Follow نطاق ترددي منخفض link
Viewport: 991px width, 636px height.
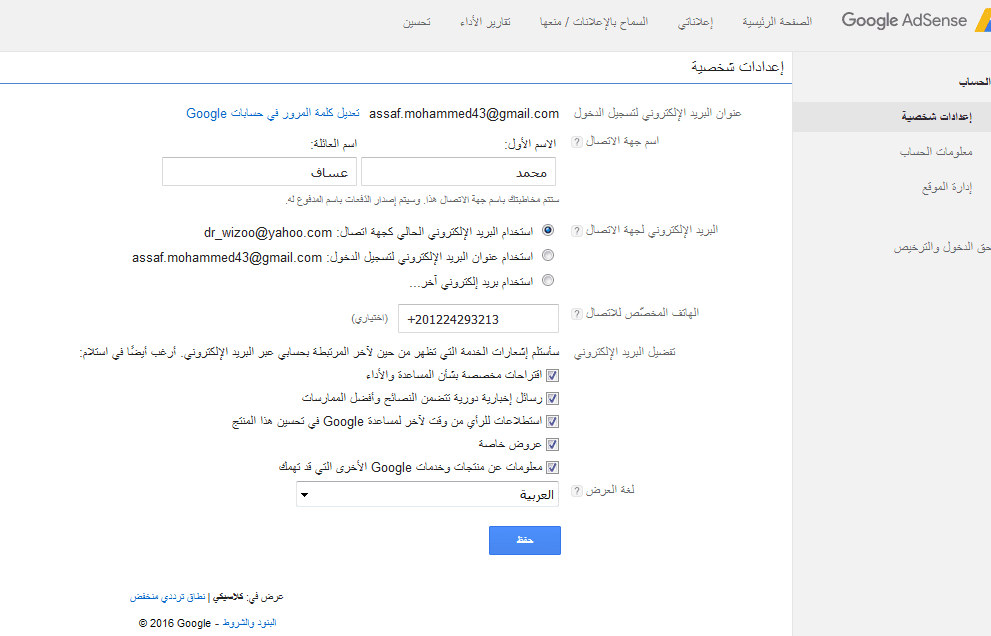coord(167,597)
